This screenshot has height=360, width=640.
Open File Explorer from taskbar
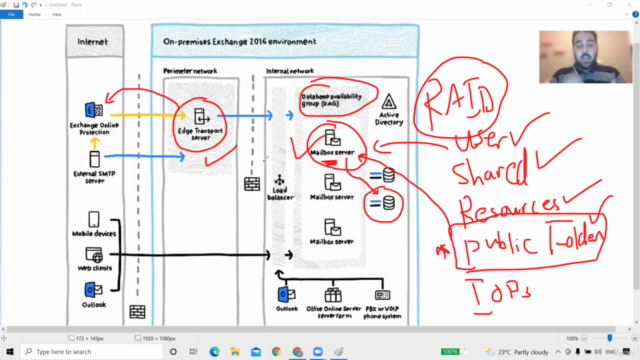click(235, 352)
